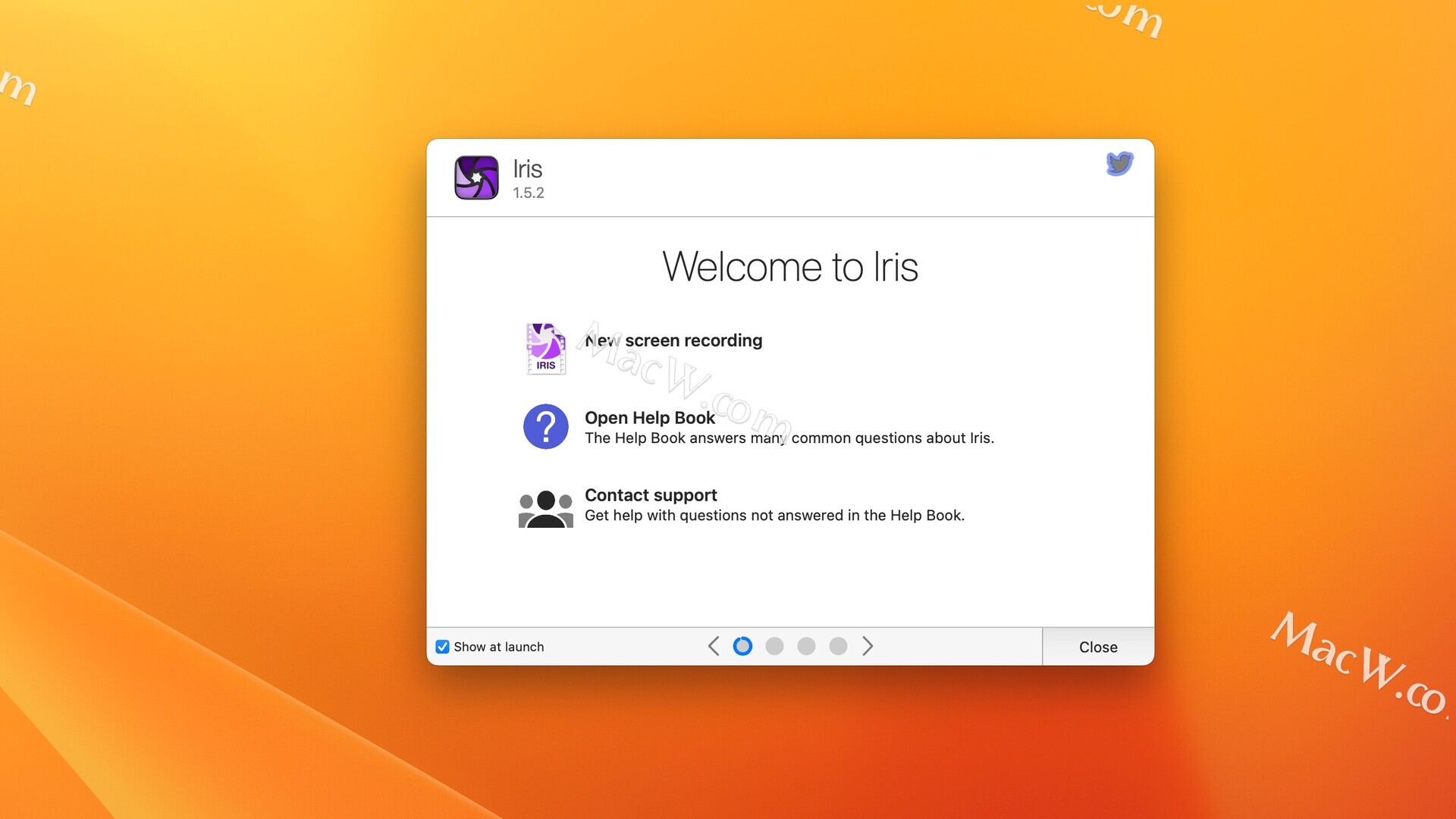
Task: Click the Close button
Action: coord(1097,646)
